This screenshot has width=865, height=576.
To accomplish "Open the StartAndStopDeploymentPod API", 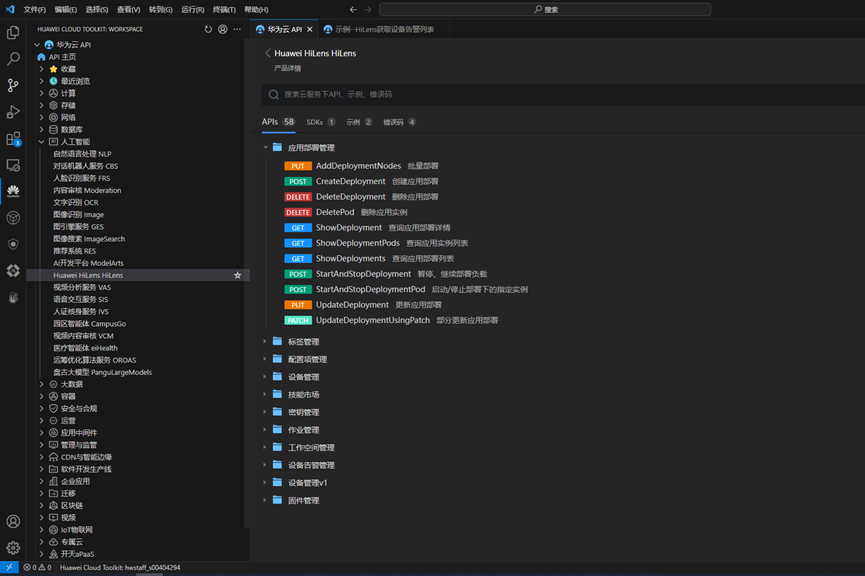I will [x=370, y=289].
